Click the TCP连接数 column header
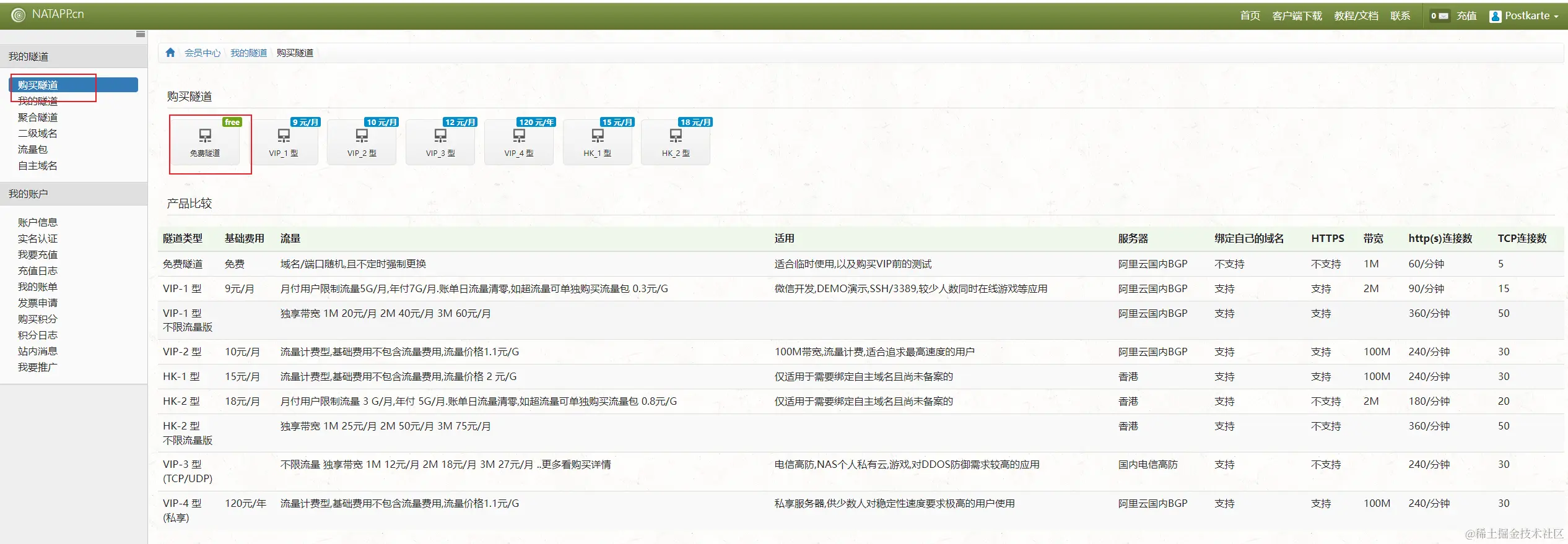Viewport: 1568px width, 544px height. [x=1522, y=238]
